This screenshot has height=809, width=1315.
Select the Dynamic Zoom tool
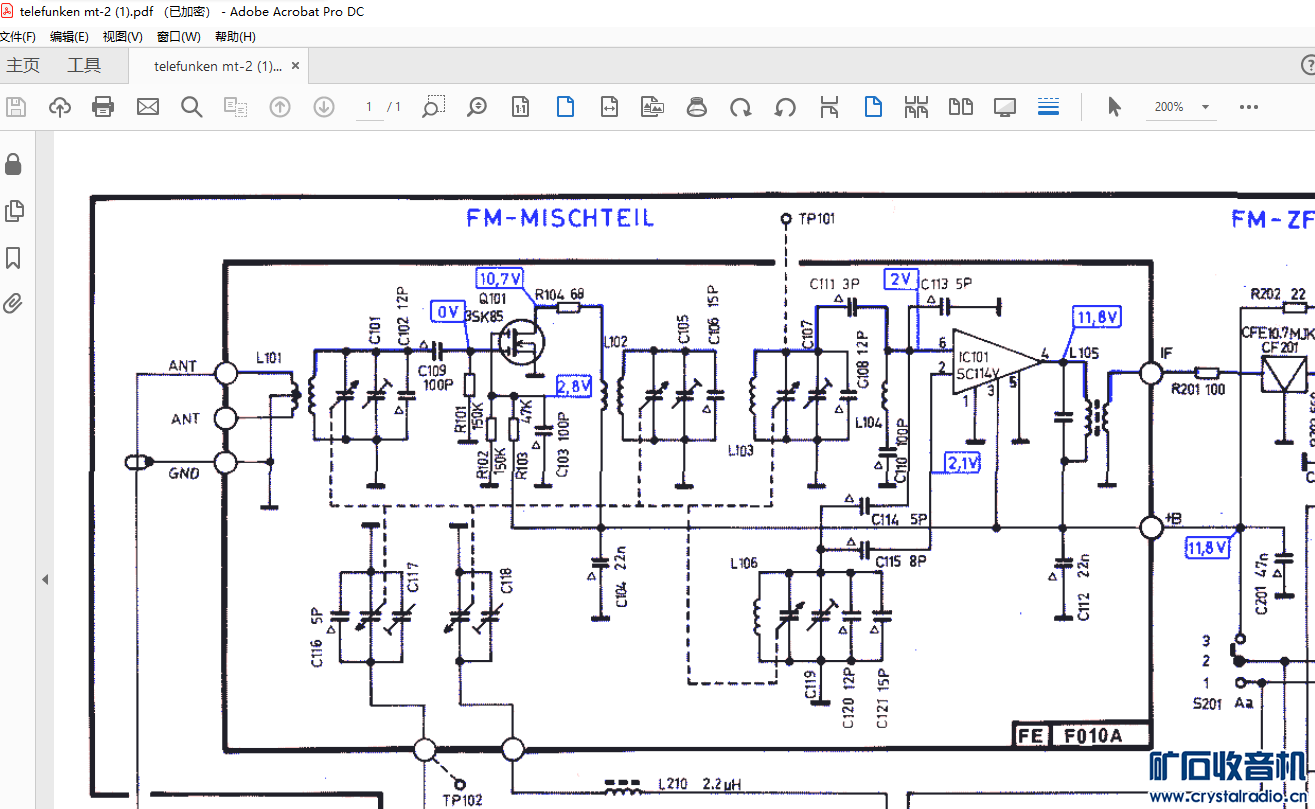click(477, 107)
